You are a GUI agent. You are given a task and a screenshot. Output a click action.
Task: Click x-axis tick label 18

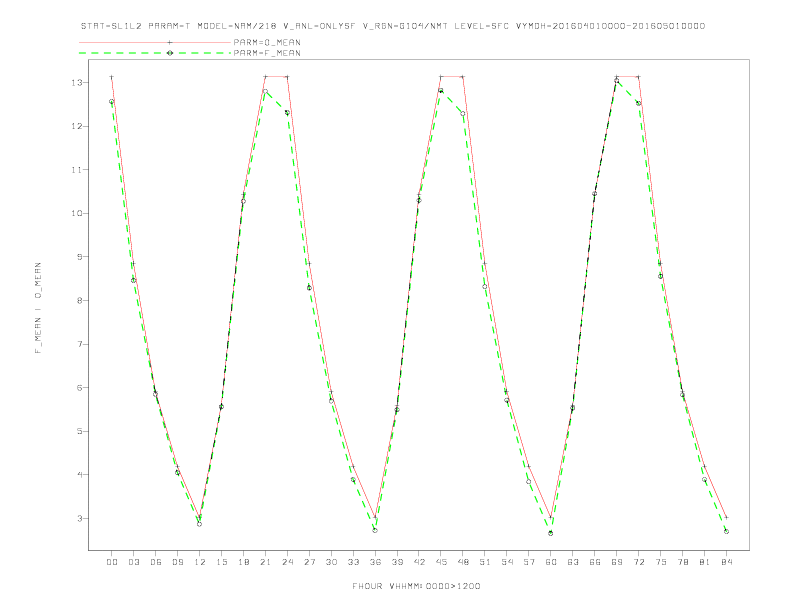click(x=243, y=562)
